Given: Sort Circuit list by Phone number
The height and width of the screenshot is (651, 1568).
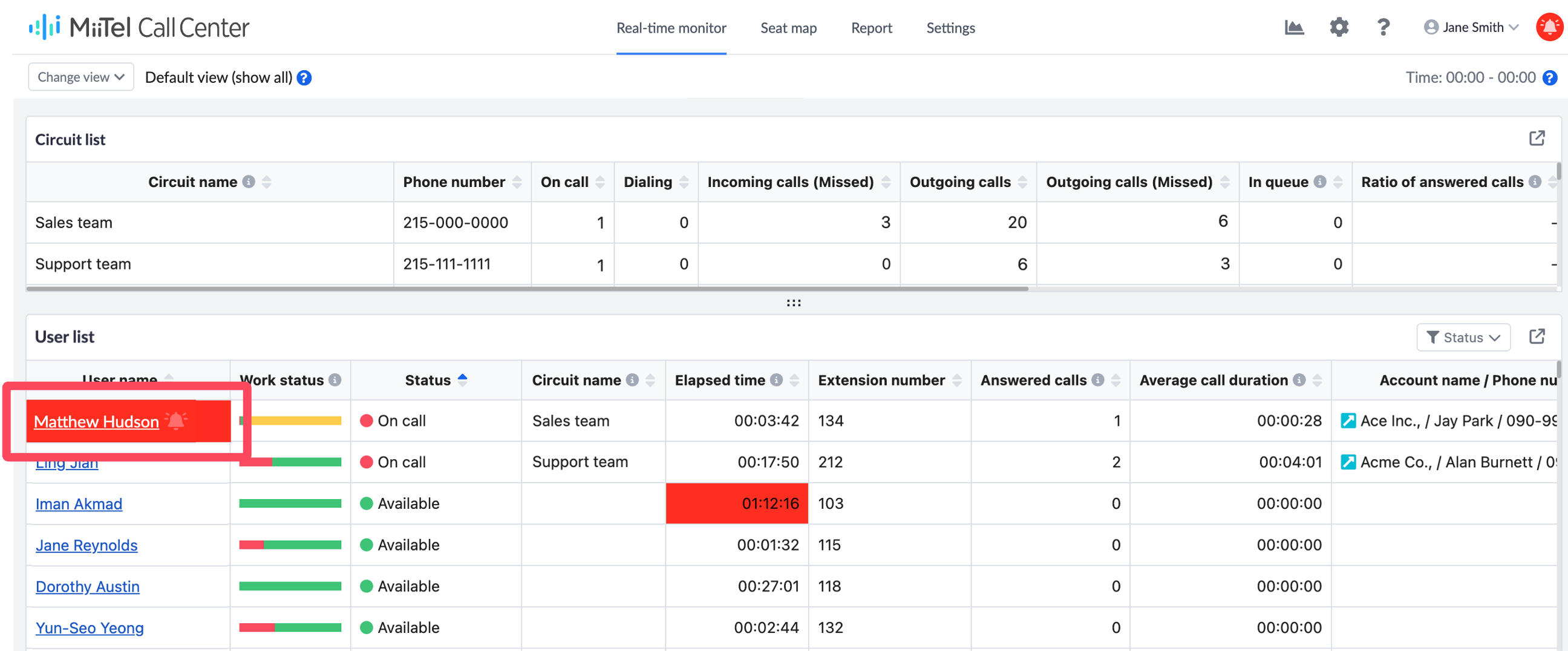Looking at the screenshot, I should 517,182.
